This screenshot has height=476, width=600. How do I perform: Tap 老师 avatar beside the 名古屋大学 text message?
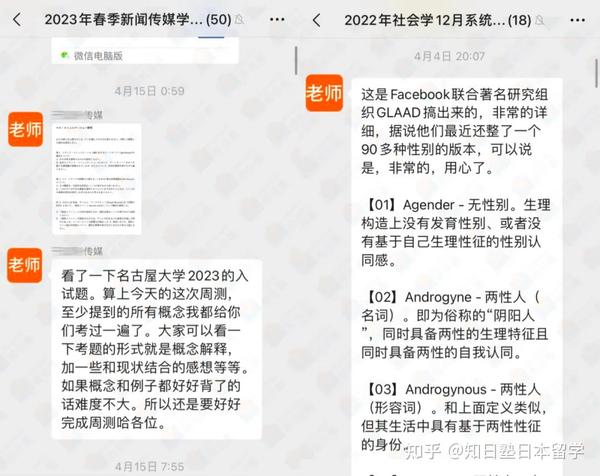(26, 264)
